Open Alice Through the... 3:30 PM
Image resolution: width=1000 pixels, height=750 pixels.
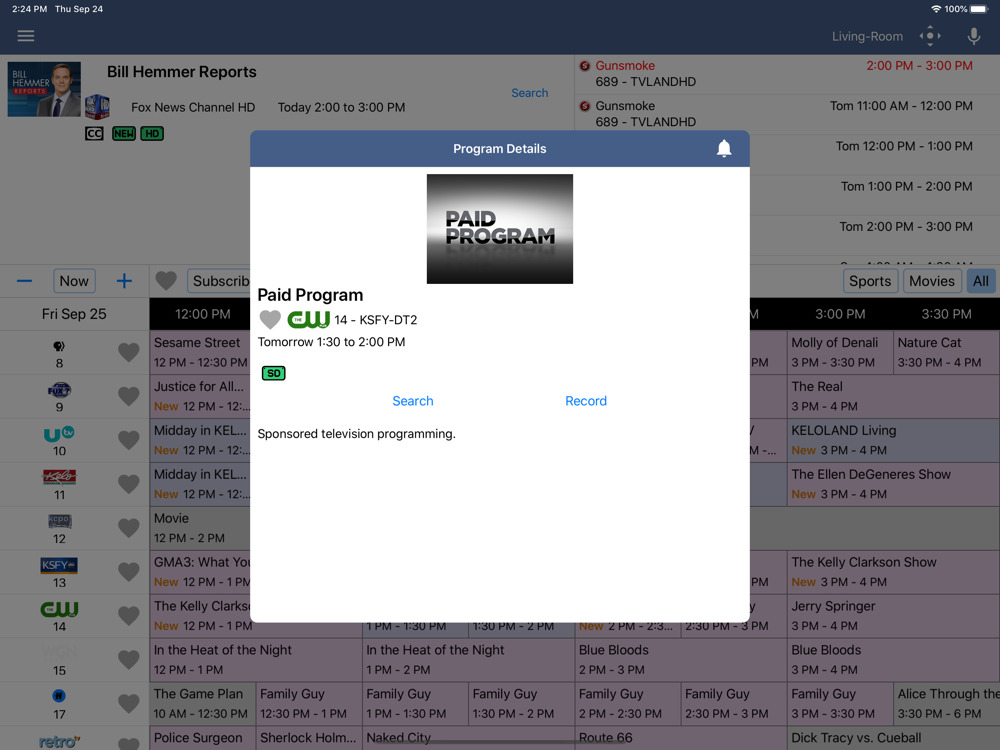point(946,704)
